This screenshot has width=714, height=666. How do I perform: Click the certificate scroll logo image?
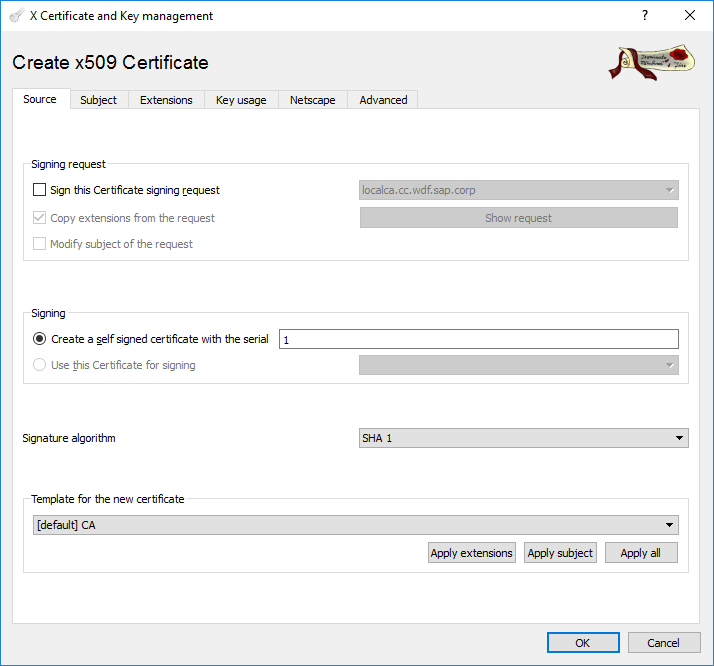pyautogui.click(x=651, y=61)
